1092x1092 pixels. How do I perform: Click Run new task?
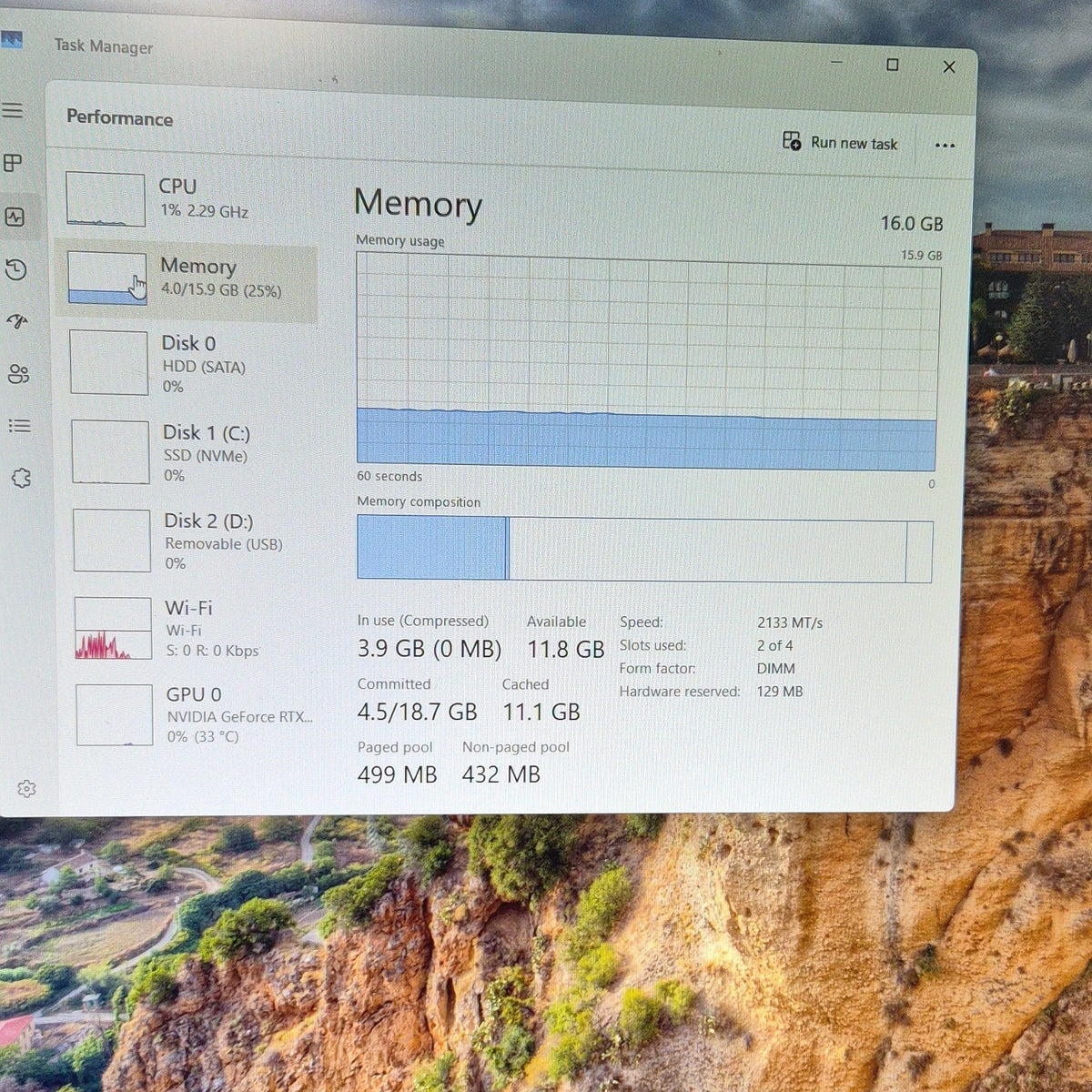point(840,143)
